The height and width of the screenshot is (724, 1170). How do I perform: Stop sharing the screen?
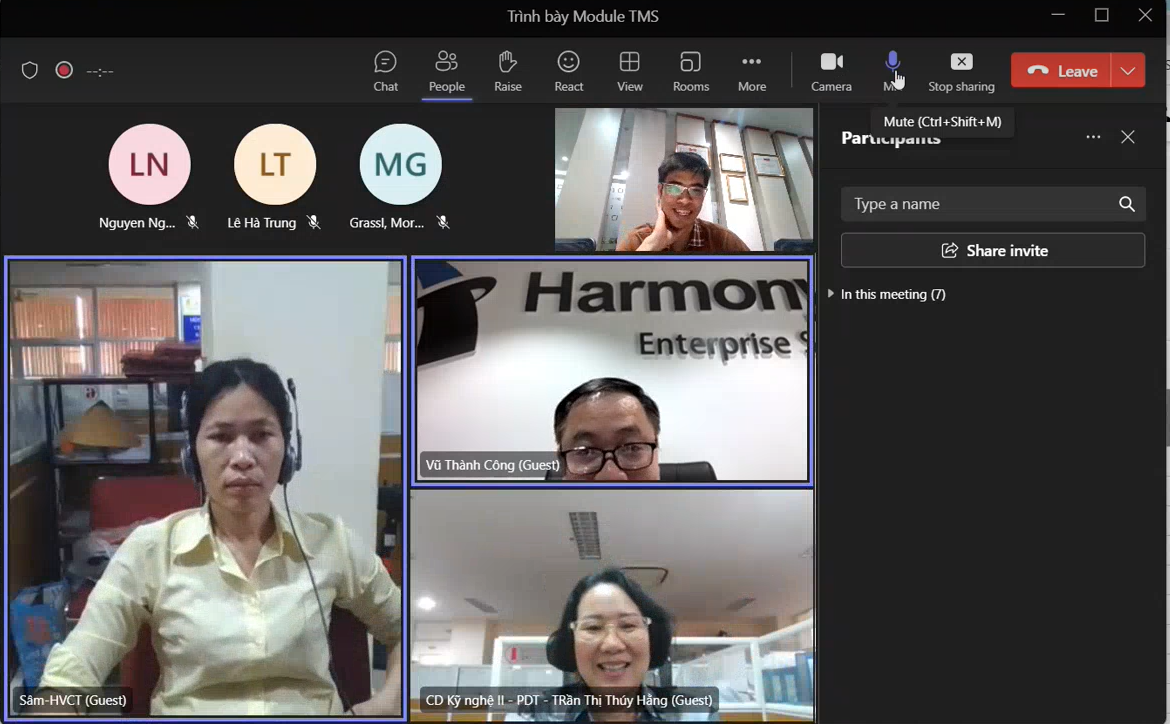961,71
